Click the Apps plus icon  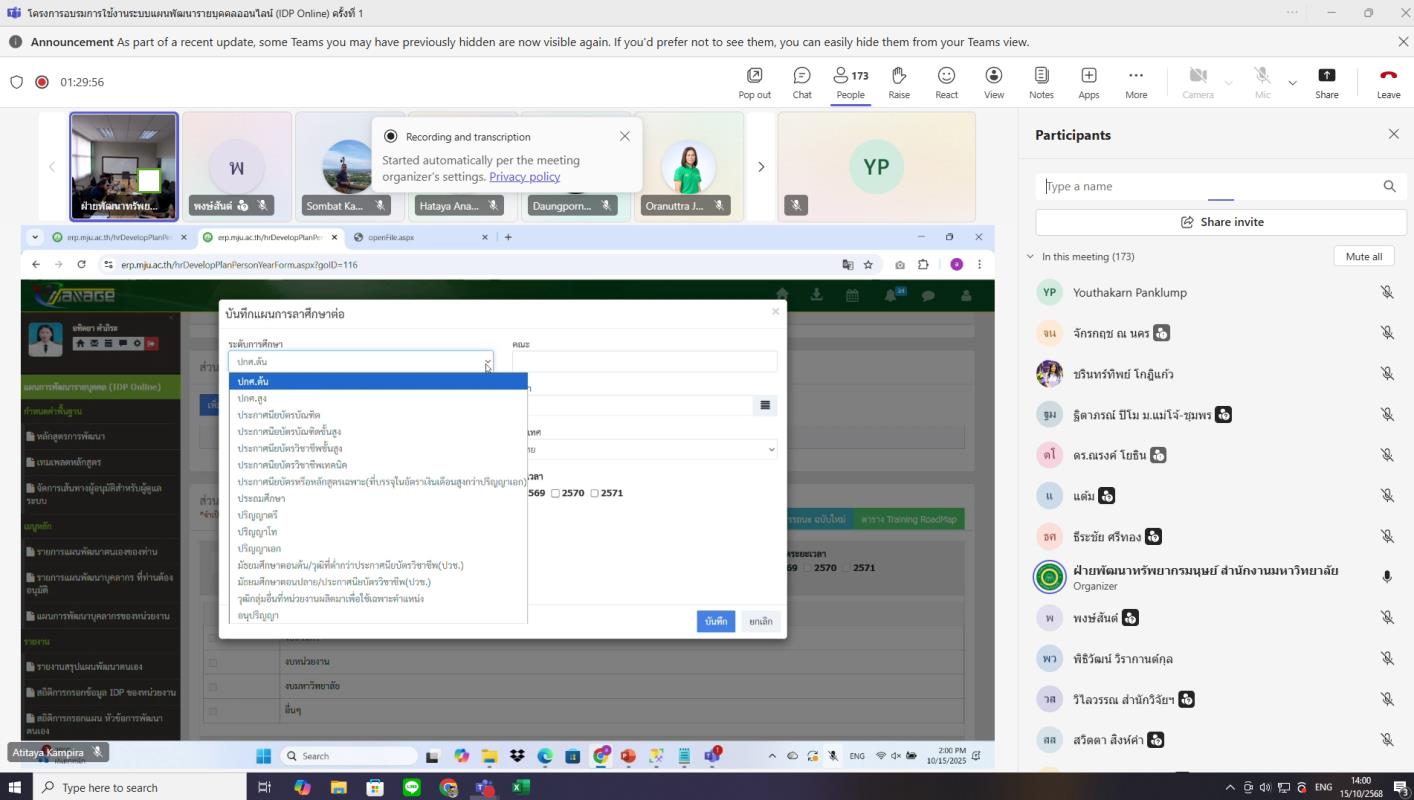tap(1088, 82)
